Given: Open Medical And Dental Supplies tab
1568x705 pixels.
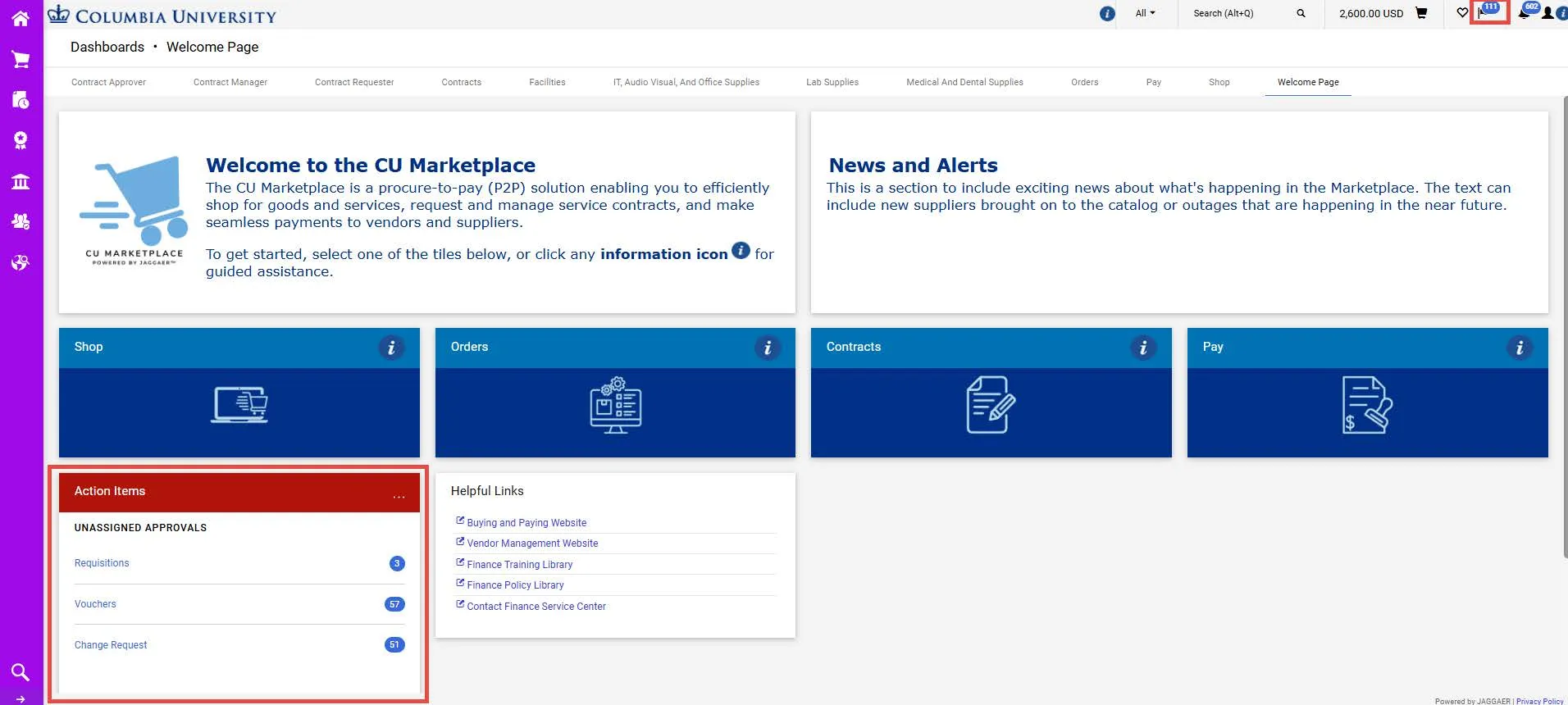Looking at the screenshot, I should pyautogui.click(x=964, y=82).
